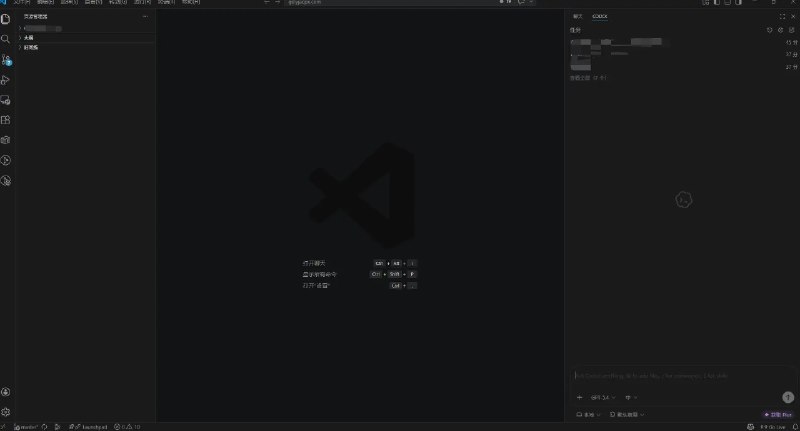Click the plus attach button in Codex input
This screenshot has height=431, width=800.
[x=579, y=397]
